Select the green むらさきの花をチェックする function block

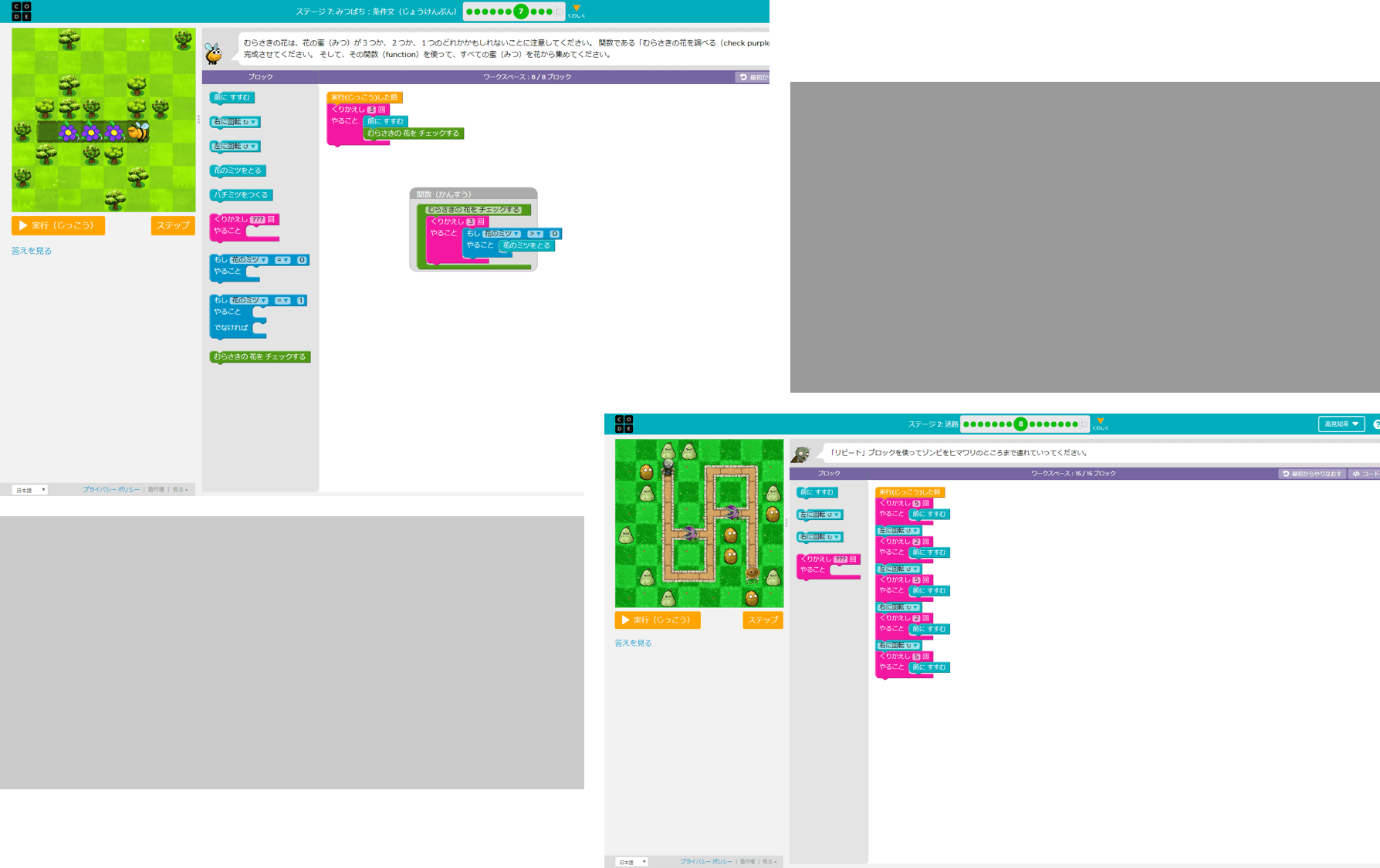click(259, 356)
